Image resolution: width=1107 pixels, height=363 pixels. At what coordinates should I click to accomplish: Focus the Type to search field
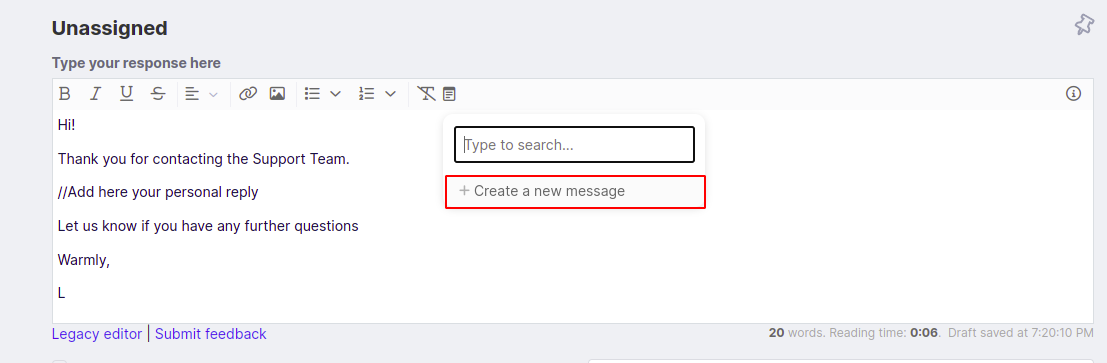[574, 145]
